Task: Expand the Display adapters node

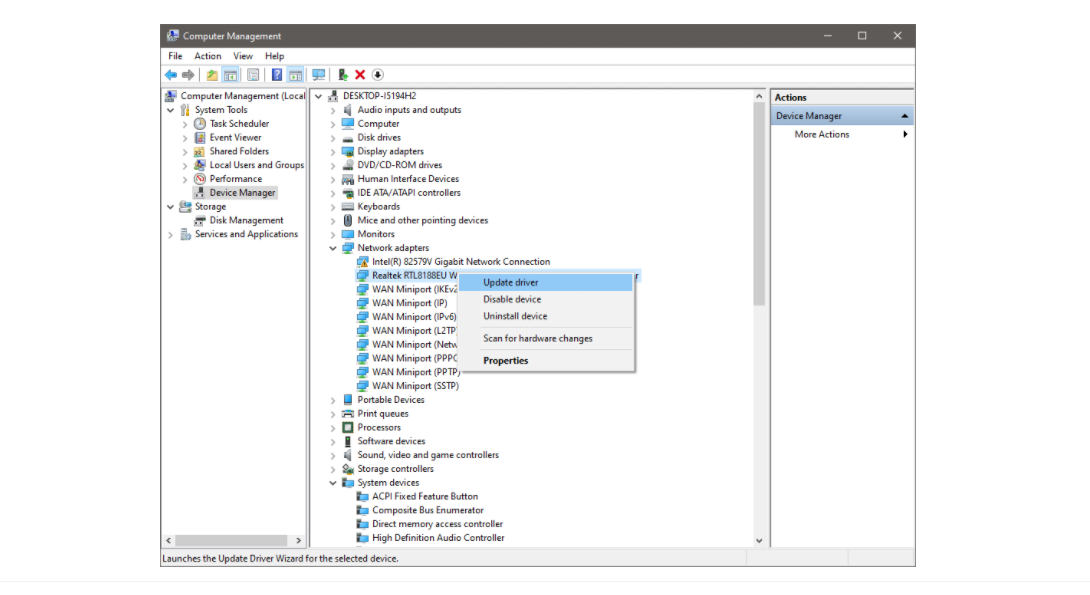Action: [x=333, y=151]
